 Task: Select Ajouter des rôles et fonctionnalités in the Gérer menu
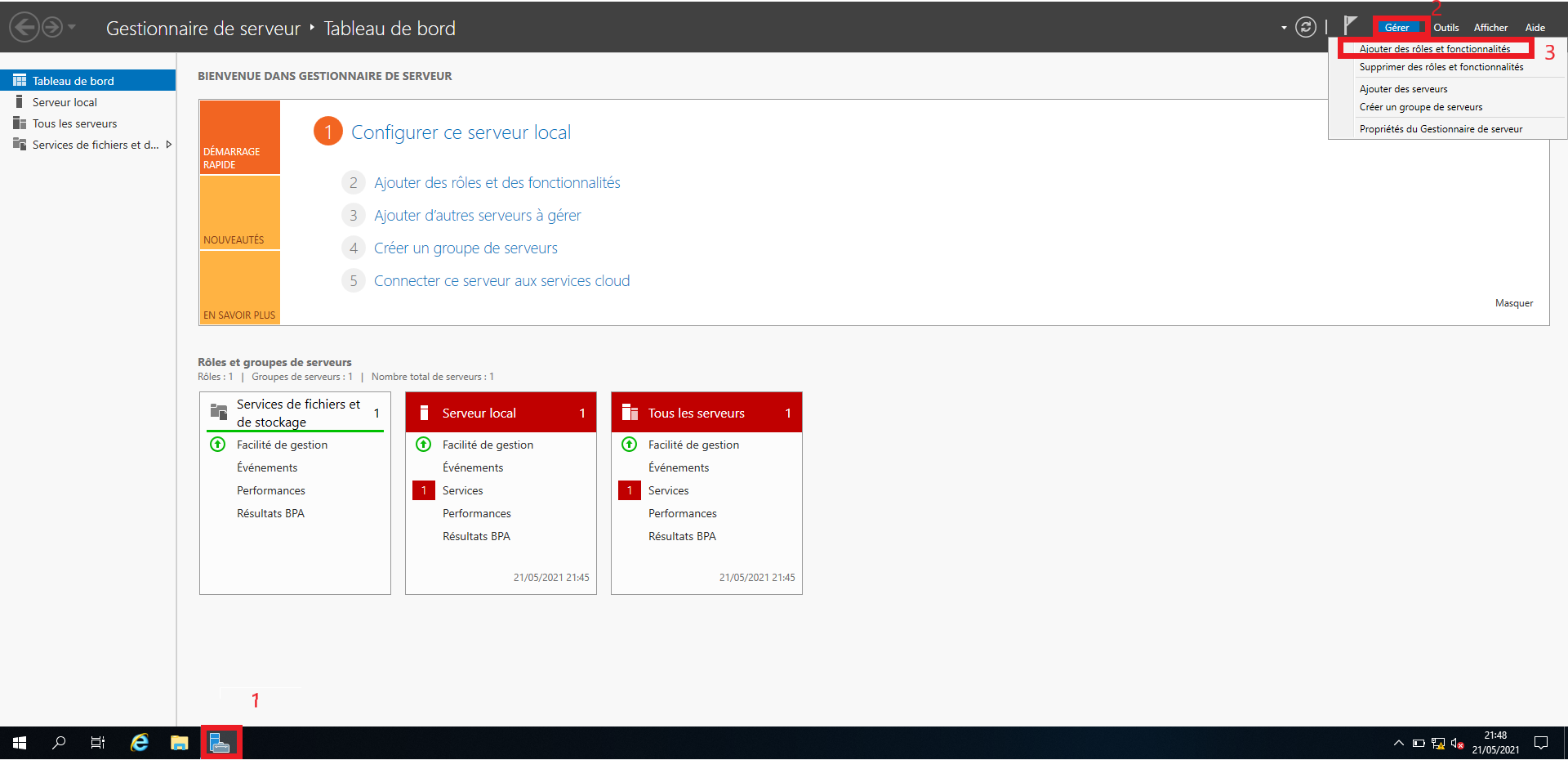tap(1434, 49)
